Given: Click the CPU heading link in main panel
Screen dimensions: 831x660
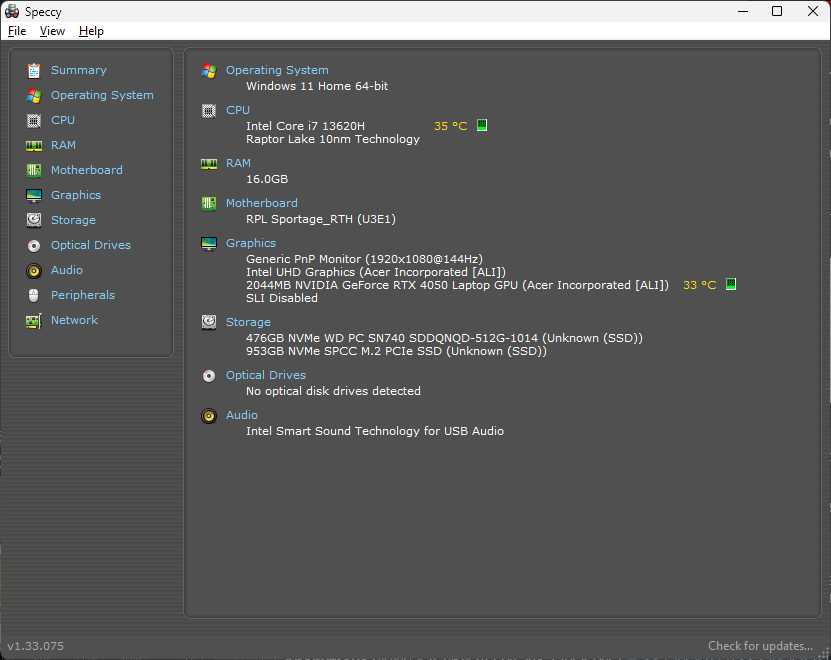Looking at the screenshot, I should pyautogui.click(x=237, y=110).
